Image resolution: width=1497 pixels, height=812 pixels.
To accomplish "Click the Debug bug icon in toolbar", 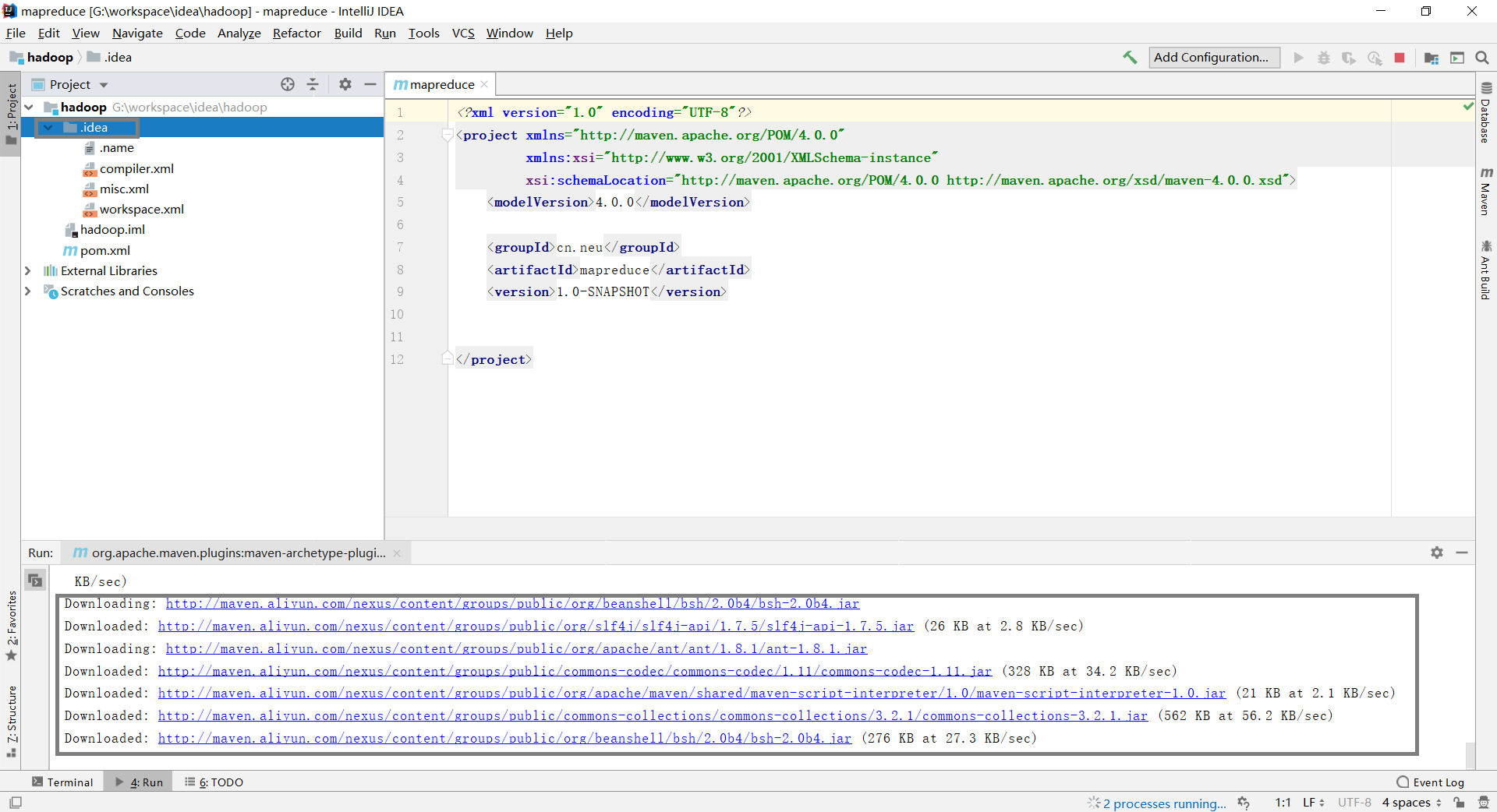I will point(1324,58).
